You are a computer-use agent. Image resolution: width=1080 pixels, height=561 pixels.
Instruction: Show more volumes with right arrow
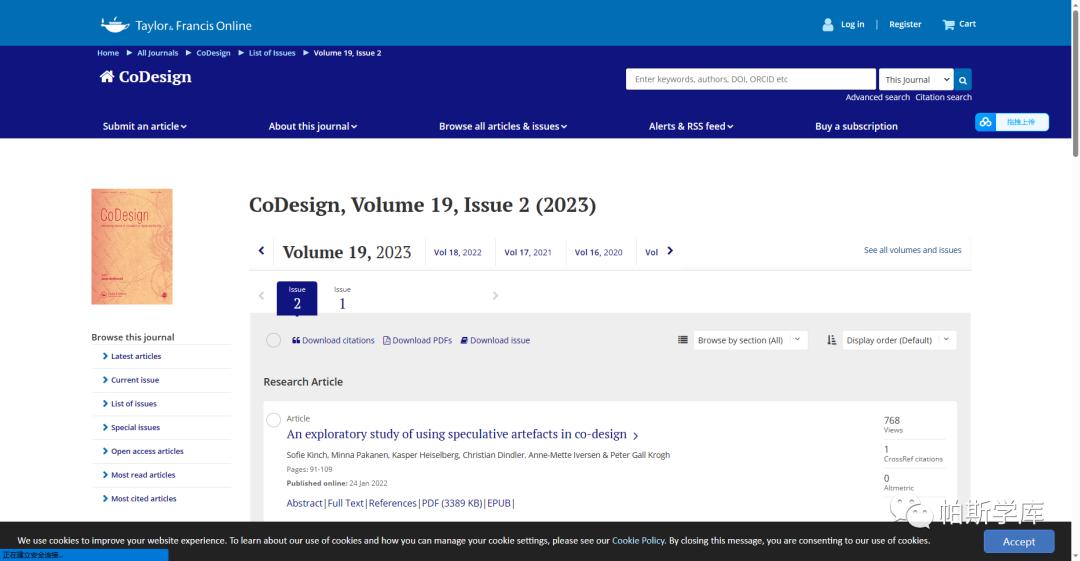(670, 251)
